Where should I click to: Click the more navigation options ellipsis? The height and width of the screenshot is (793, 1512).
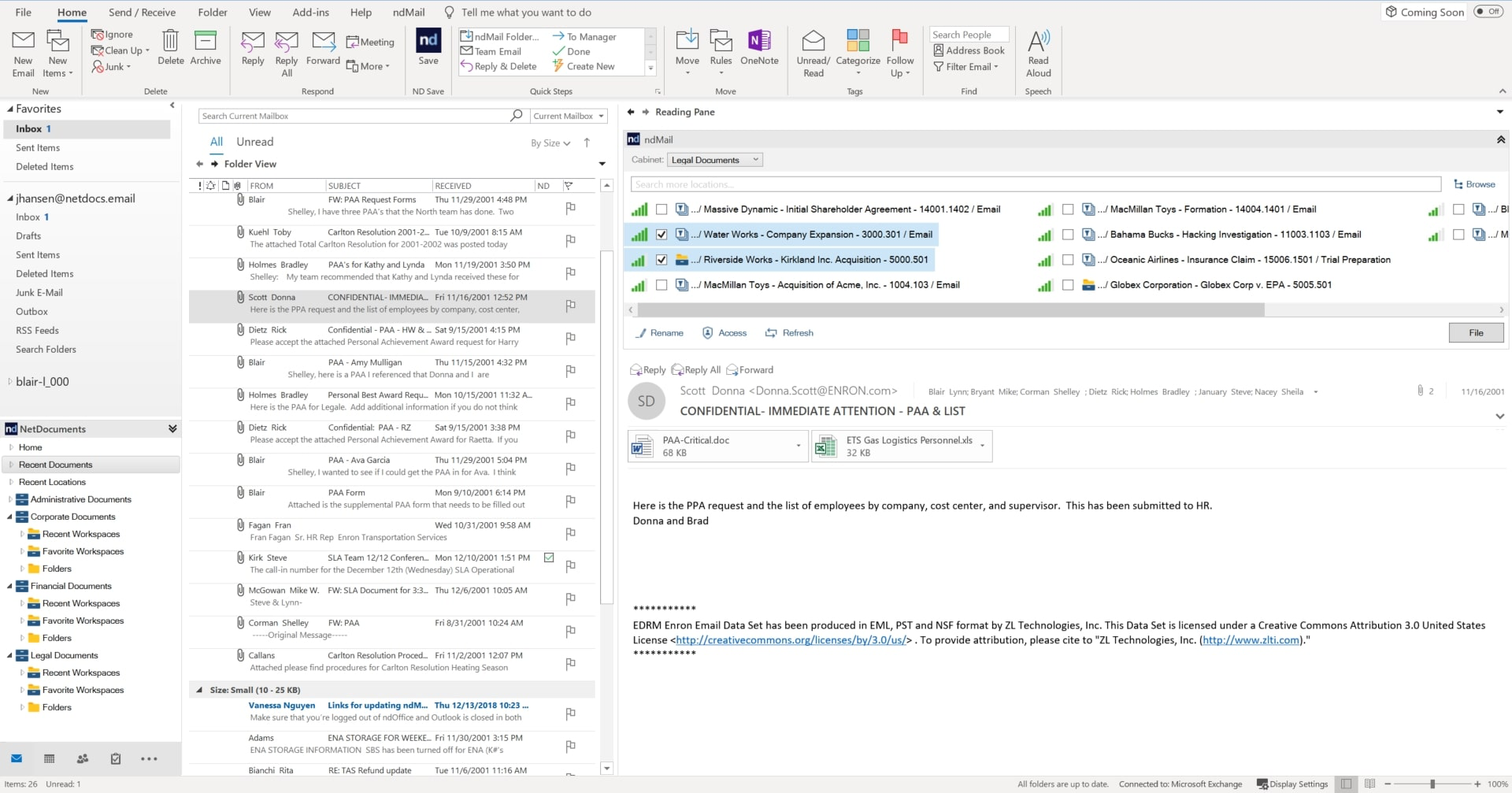(149, 758)
